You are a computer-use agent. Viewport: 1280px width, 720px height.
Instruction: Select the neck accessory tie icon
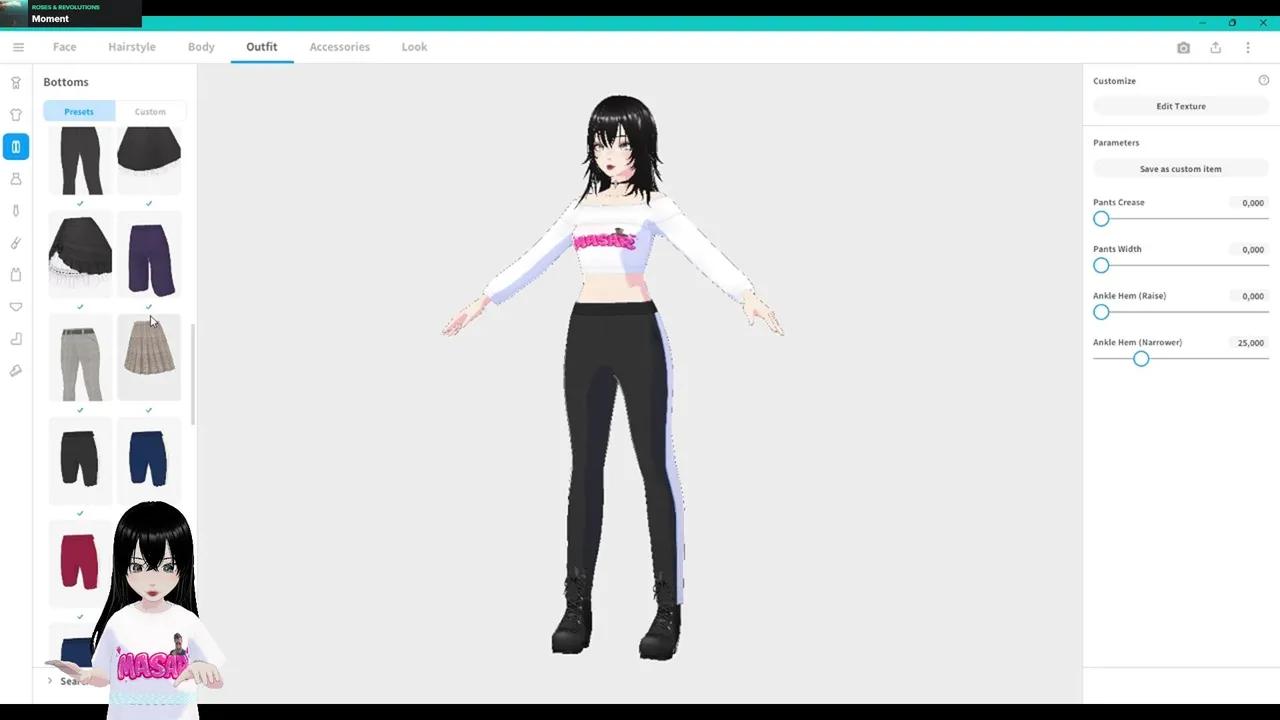coord(16,211)
